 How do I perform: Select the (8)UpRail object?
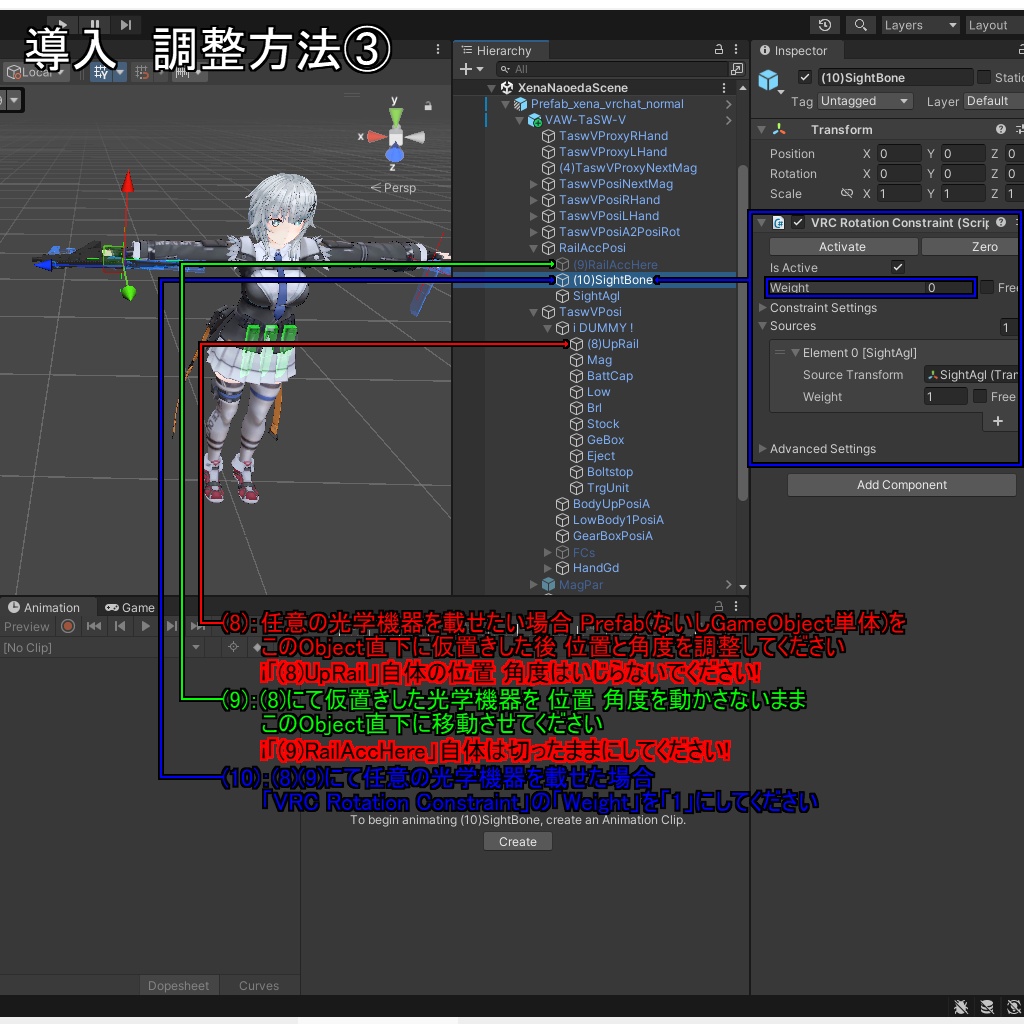(612, 344)
